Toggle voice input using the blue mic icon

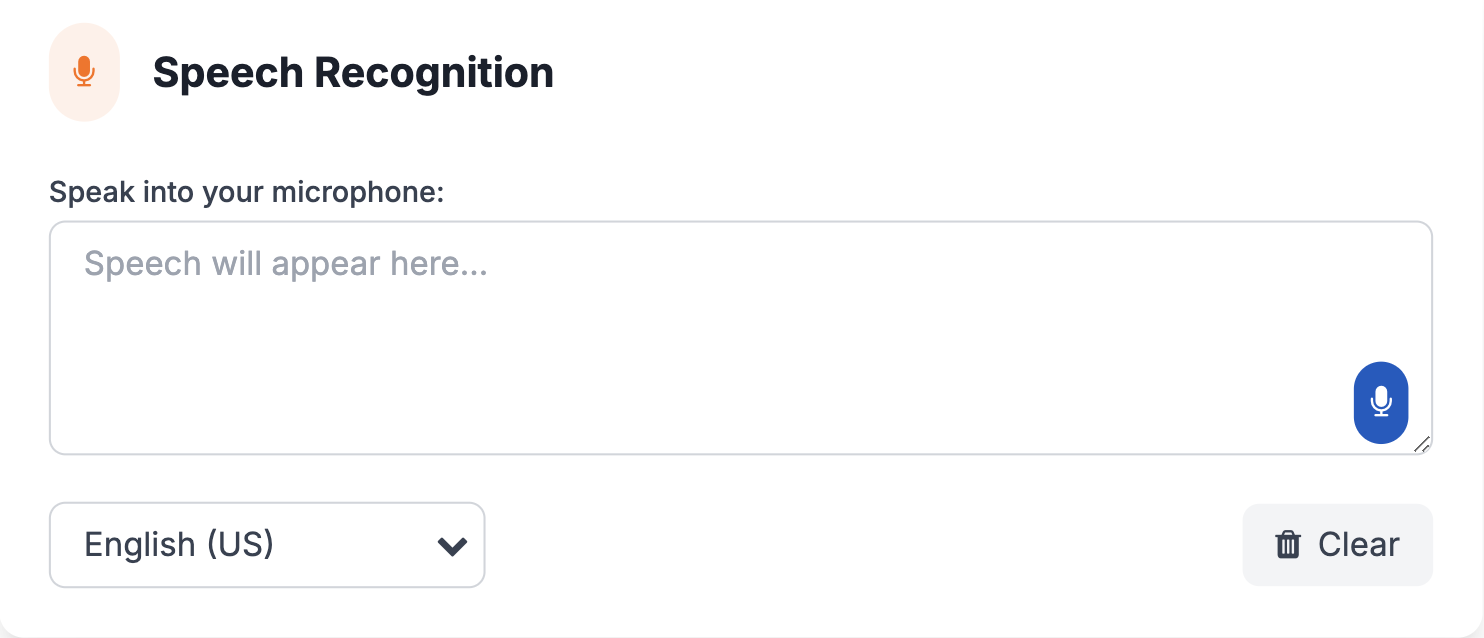tap(1380, 402)
